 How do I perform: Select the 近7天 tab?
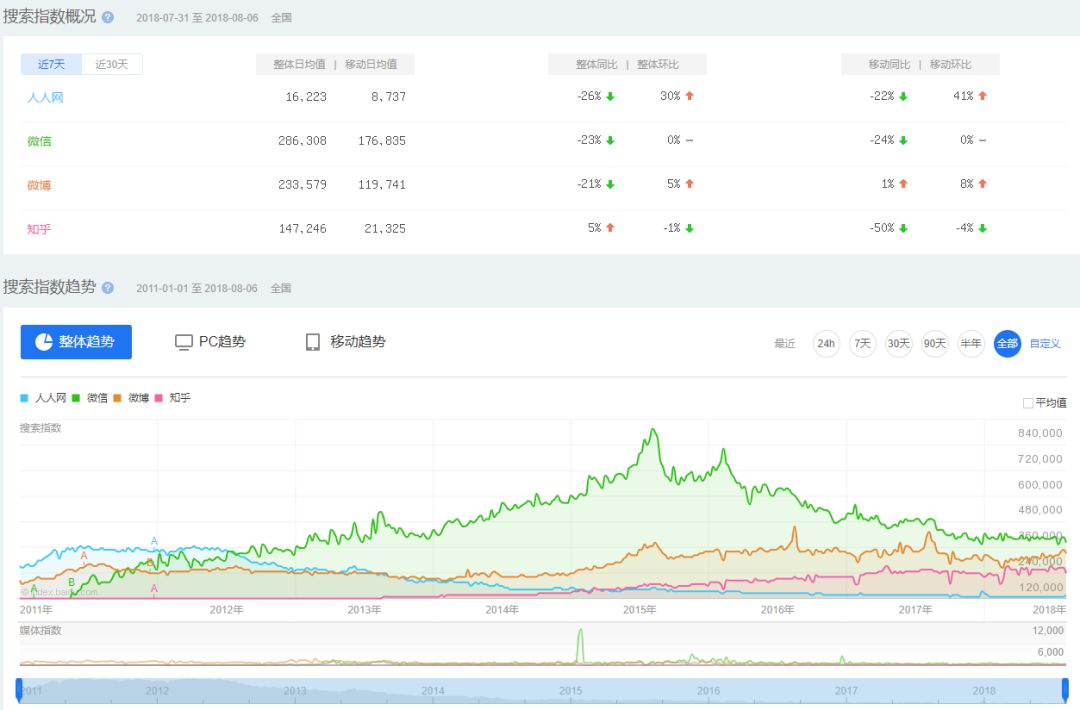(52, 65)
